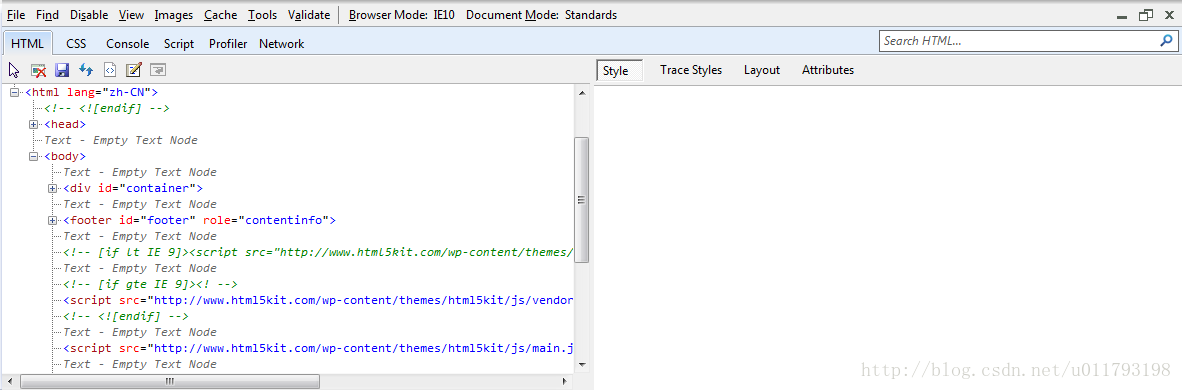This screenshot has width=1182, height=390.
Task: Open the Tools menu
Action: (x=262, y=15)
